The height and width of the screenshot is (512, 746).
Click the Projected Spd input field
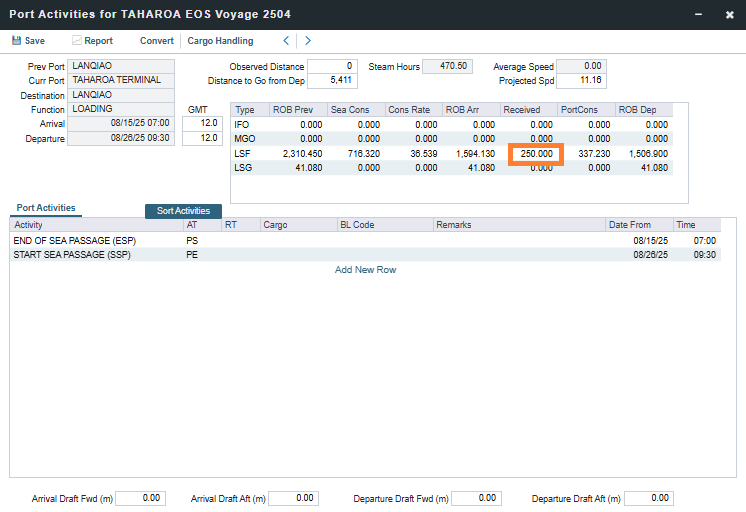coord(581,80)
